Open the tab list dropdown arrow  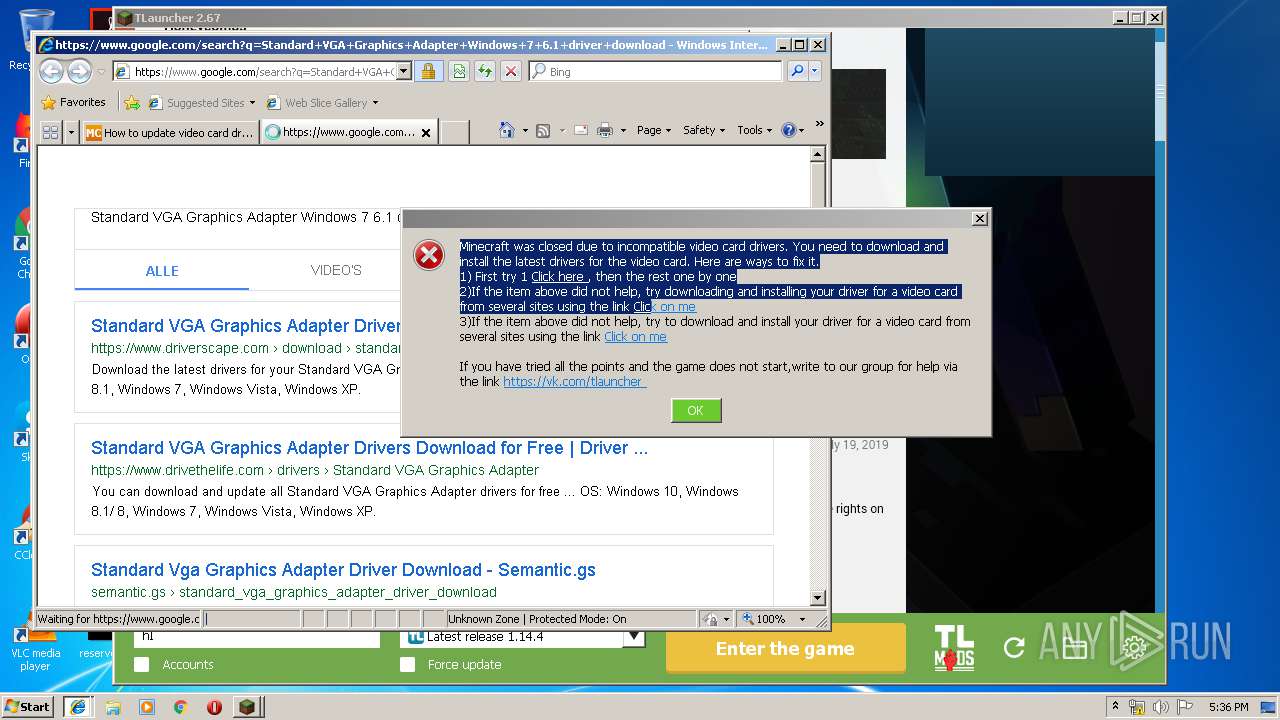(x=71, y=132)
